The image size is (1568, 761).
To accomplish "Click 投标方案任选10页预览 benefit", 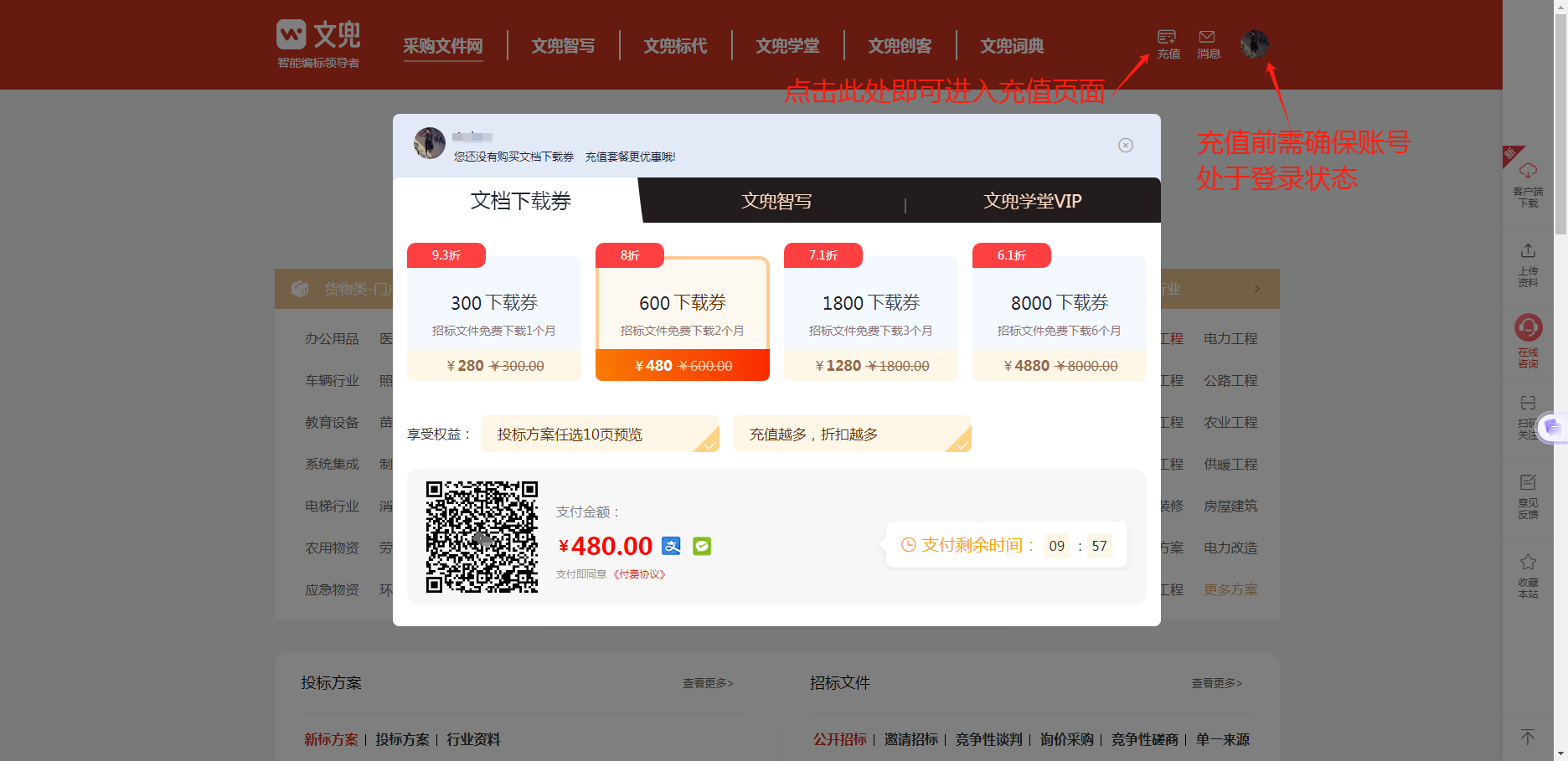I will [600, 434].
